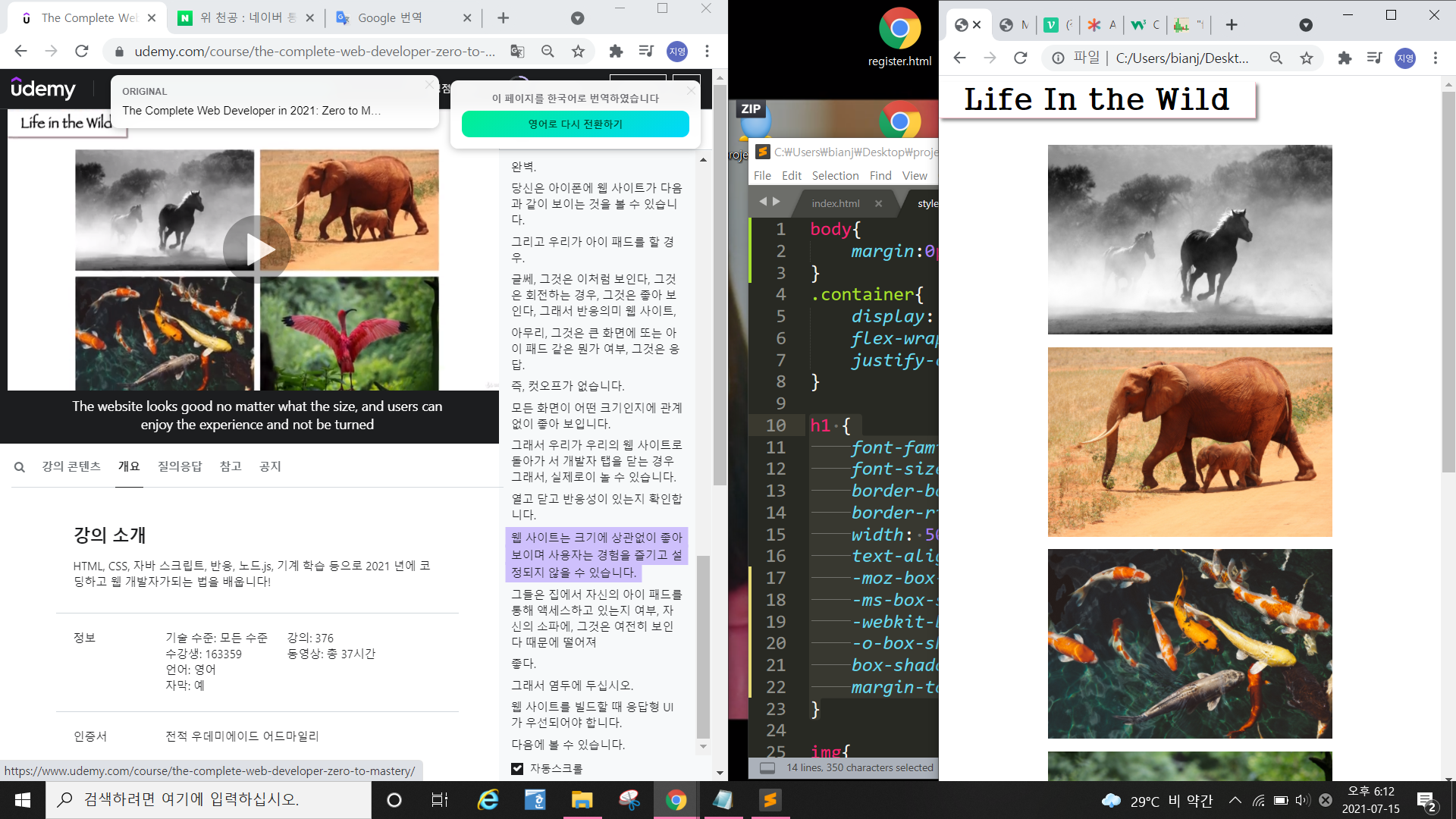
Task: Open the Chrome reading list icon
Action: coord(646,52)
